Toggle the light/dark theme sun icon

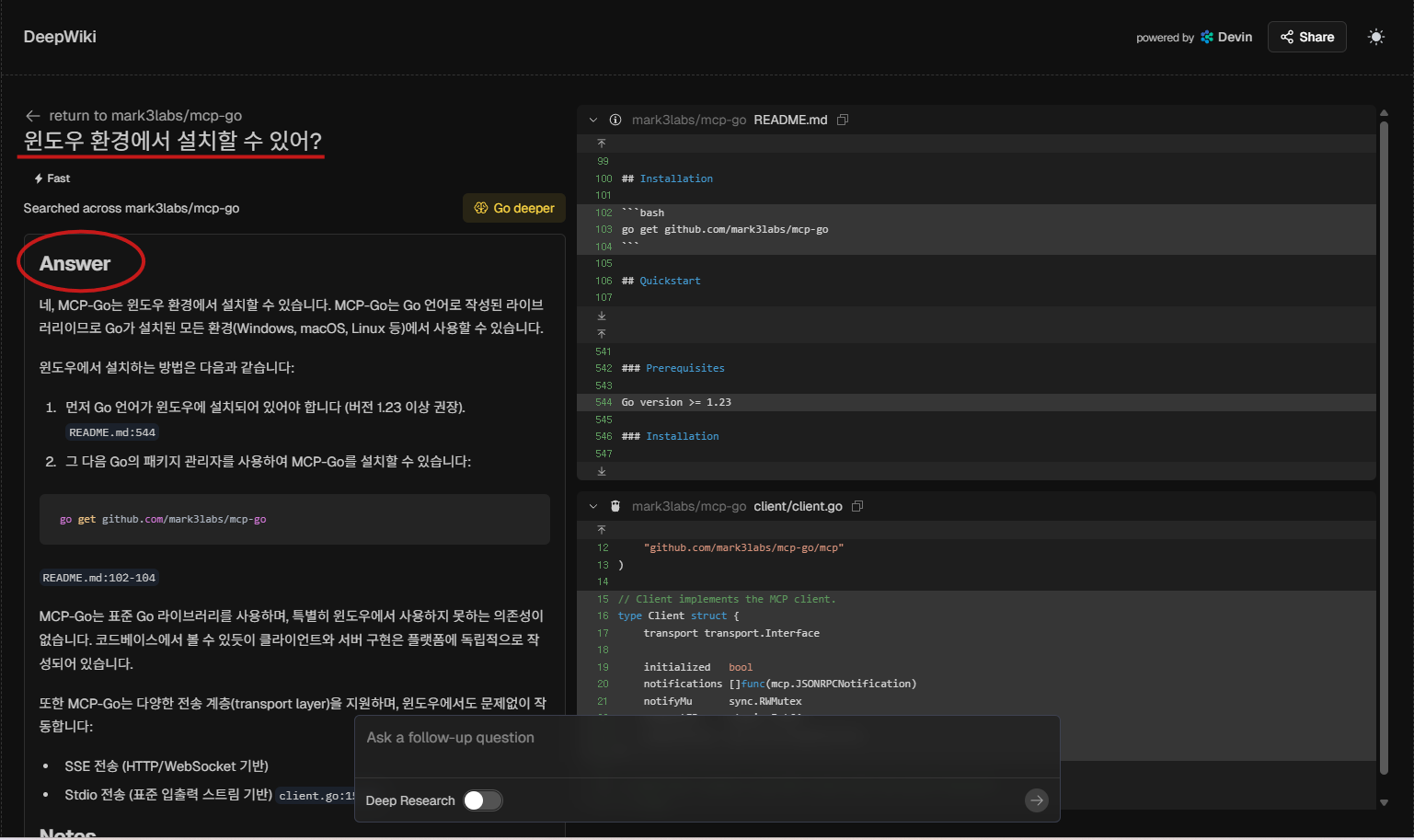pos(1375,37)
